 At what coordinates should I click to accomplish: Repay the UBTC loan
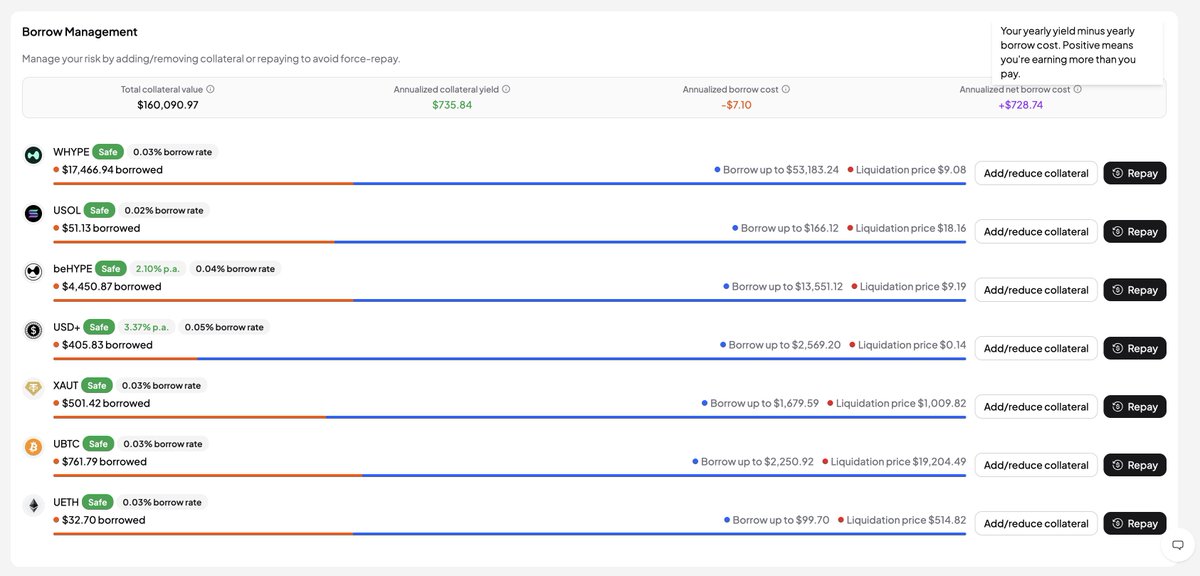point(1135,465)
